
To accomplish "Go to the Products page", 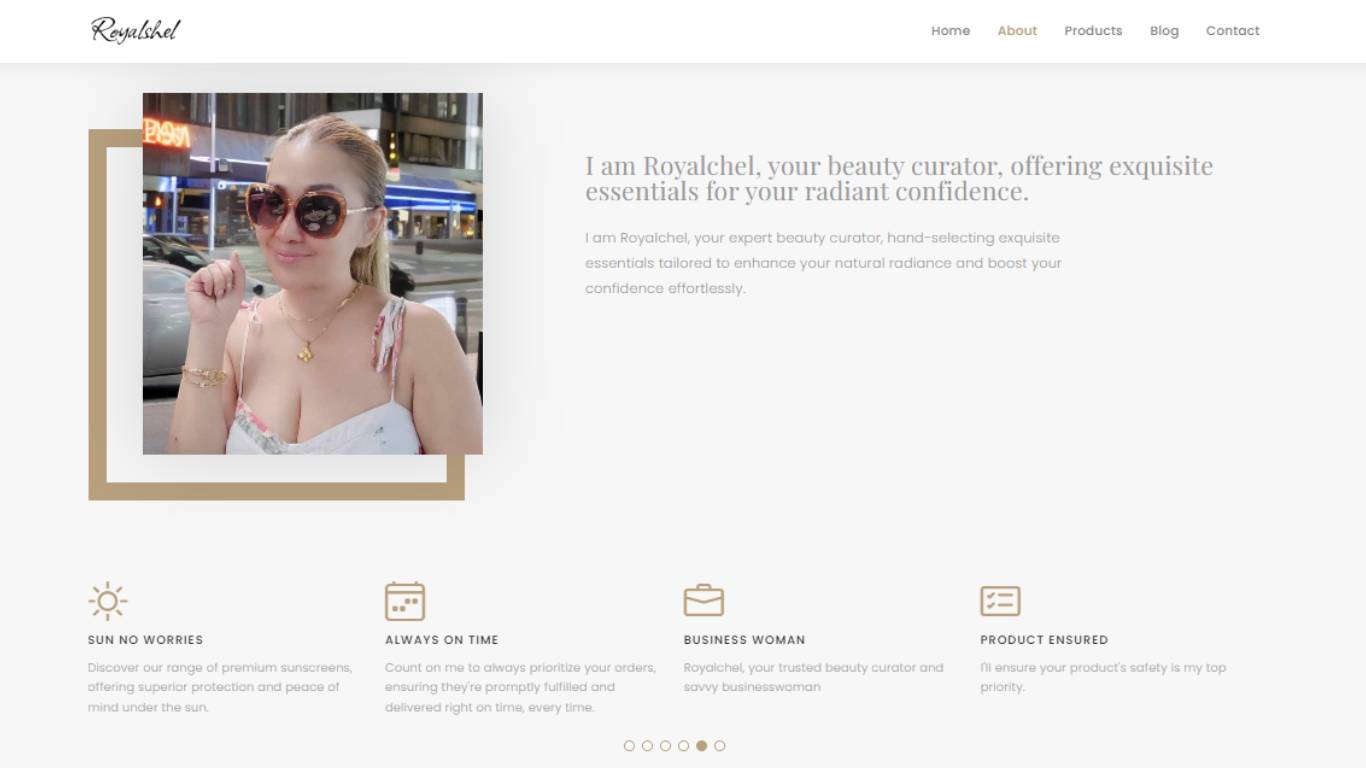I will pyautogui.click(x=1093, y=31).
